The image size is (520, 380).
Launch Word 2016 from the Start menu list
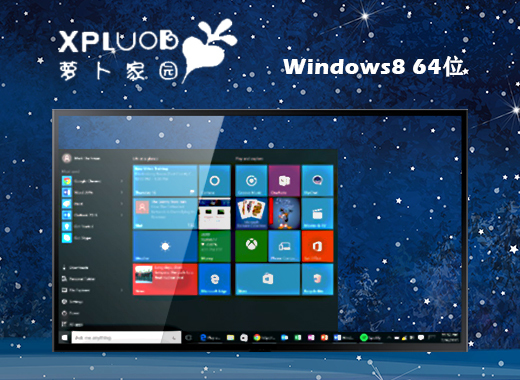[78, 192]
